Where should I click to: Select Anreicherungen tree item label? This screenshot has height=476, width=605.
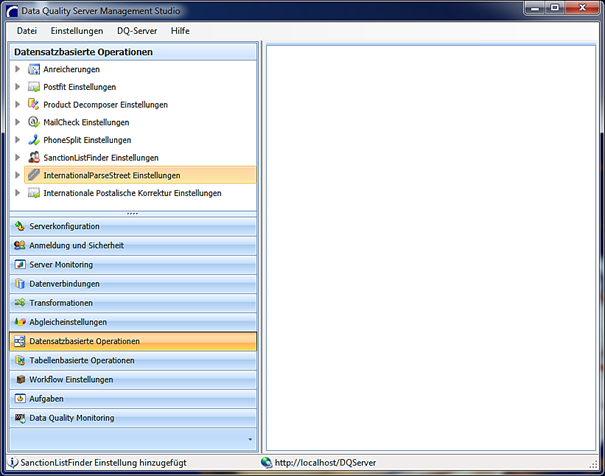click(71, 69)
